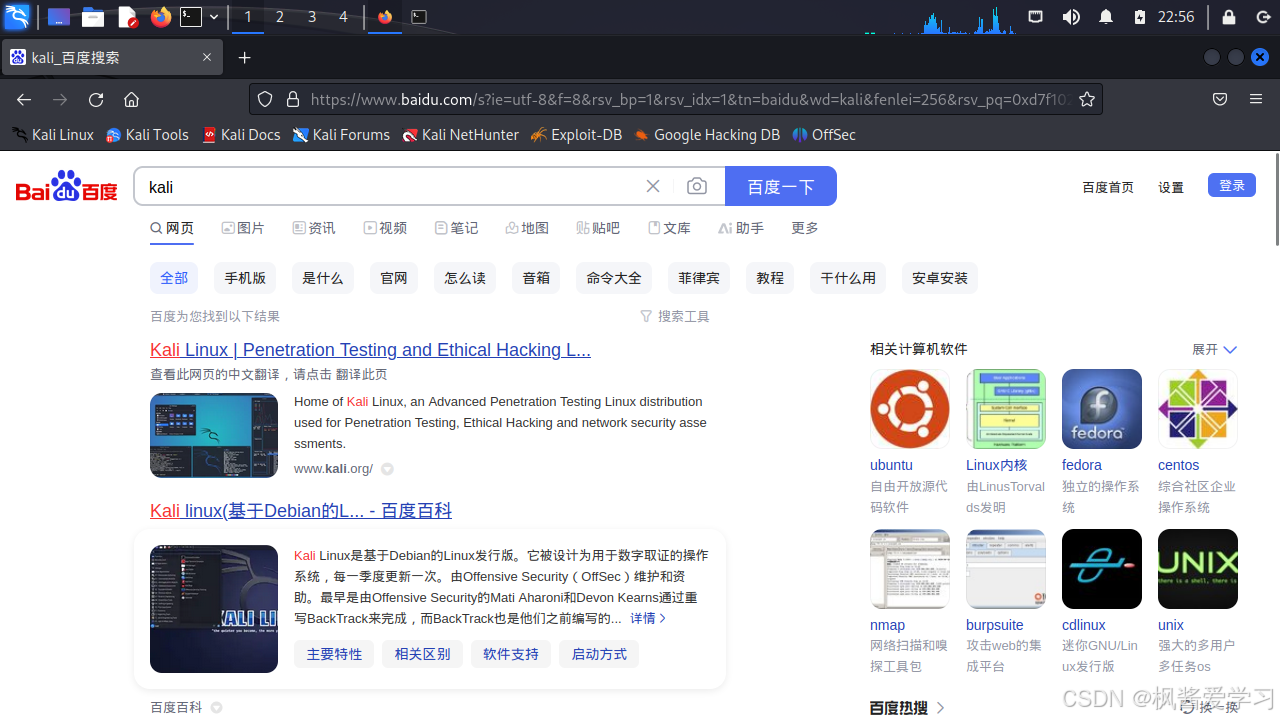Open the AI 助手 tab
This screenshot has width=1280, height=720.
[741, 228]
